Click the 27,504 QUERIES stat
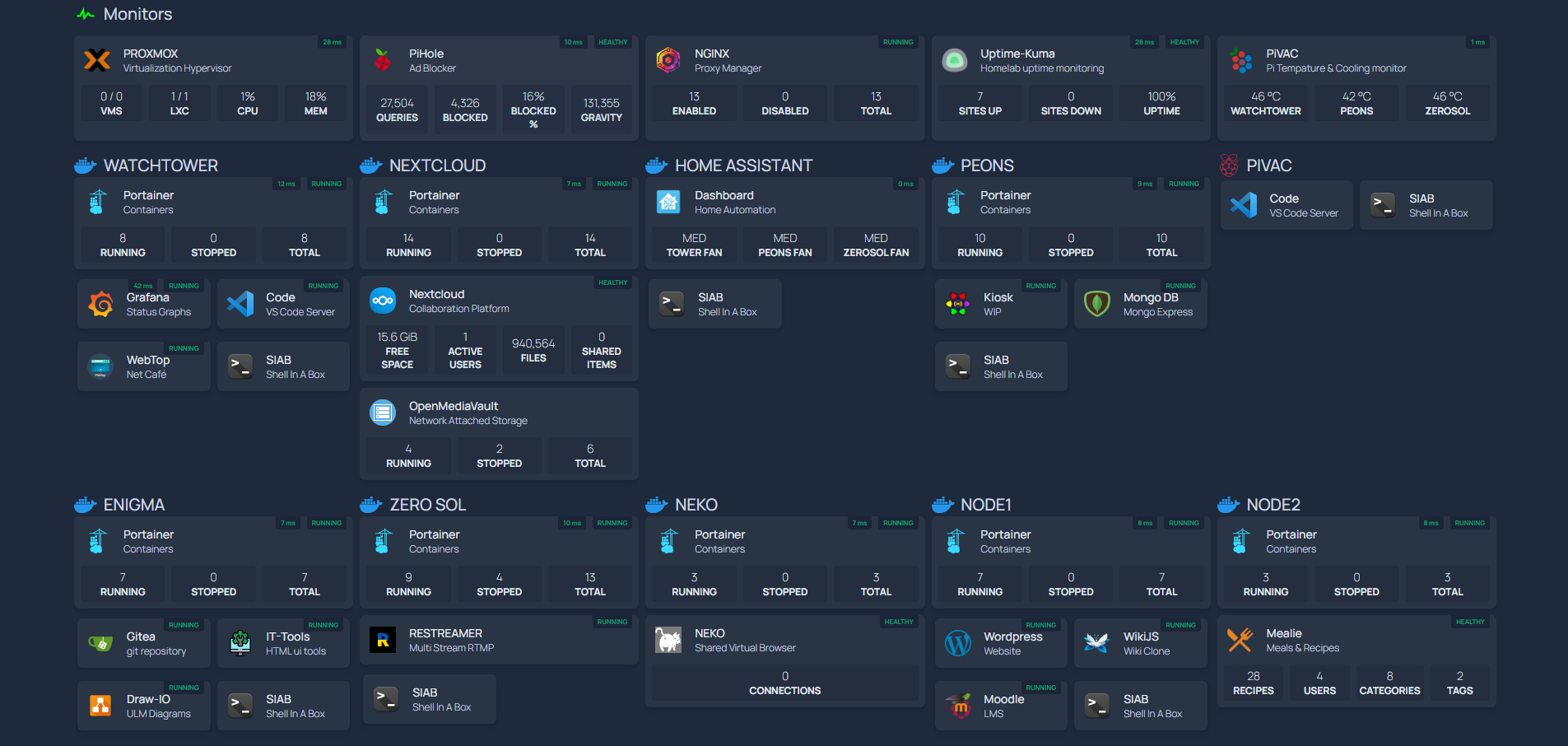 click(397, 110)
